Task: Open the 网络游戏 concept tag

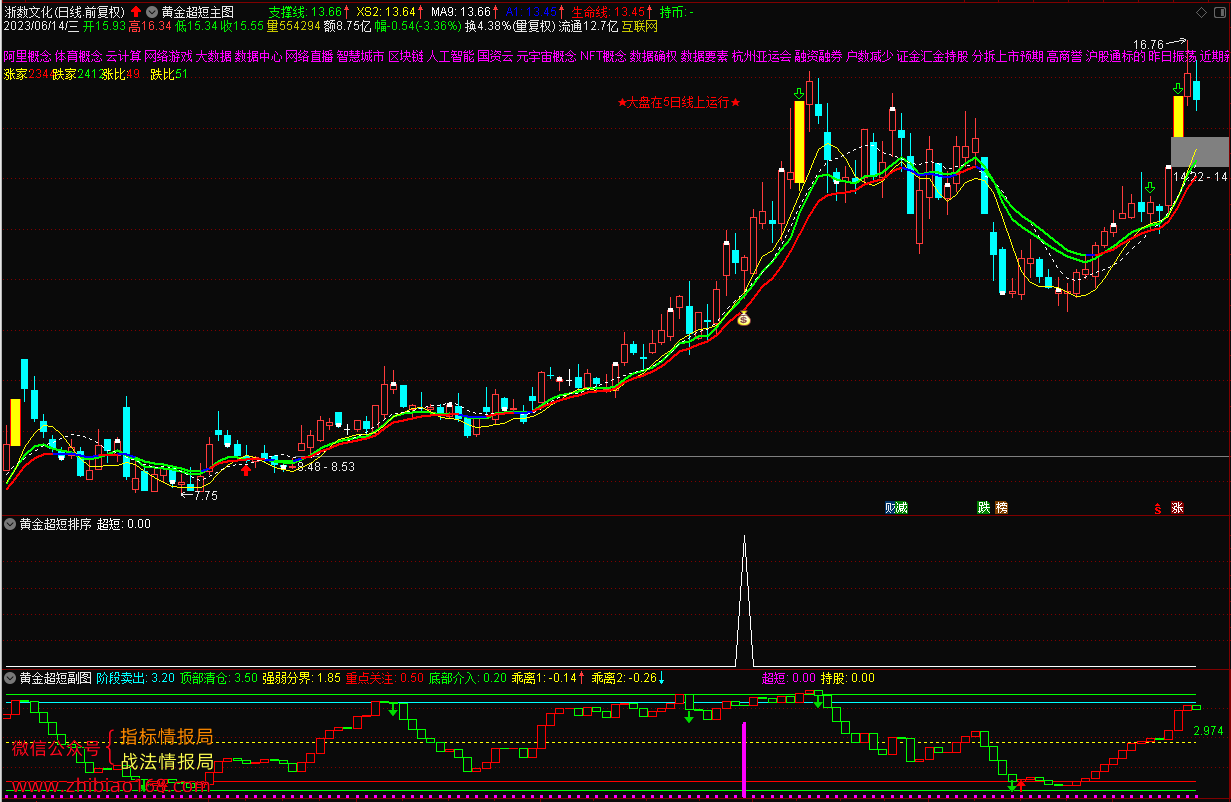Action: [167, 56]
